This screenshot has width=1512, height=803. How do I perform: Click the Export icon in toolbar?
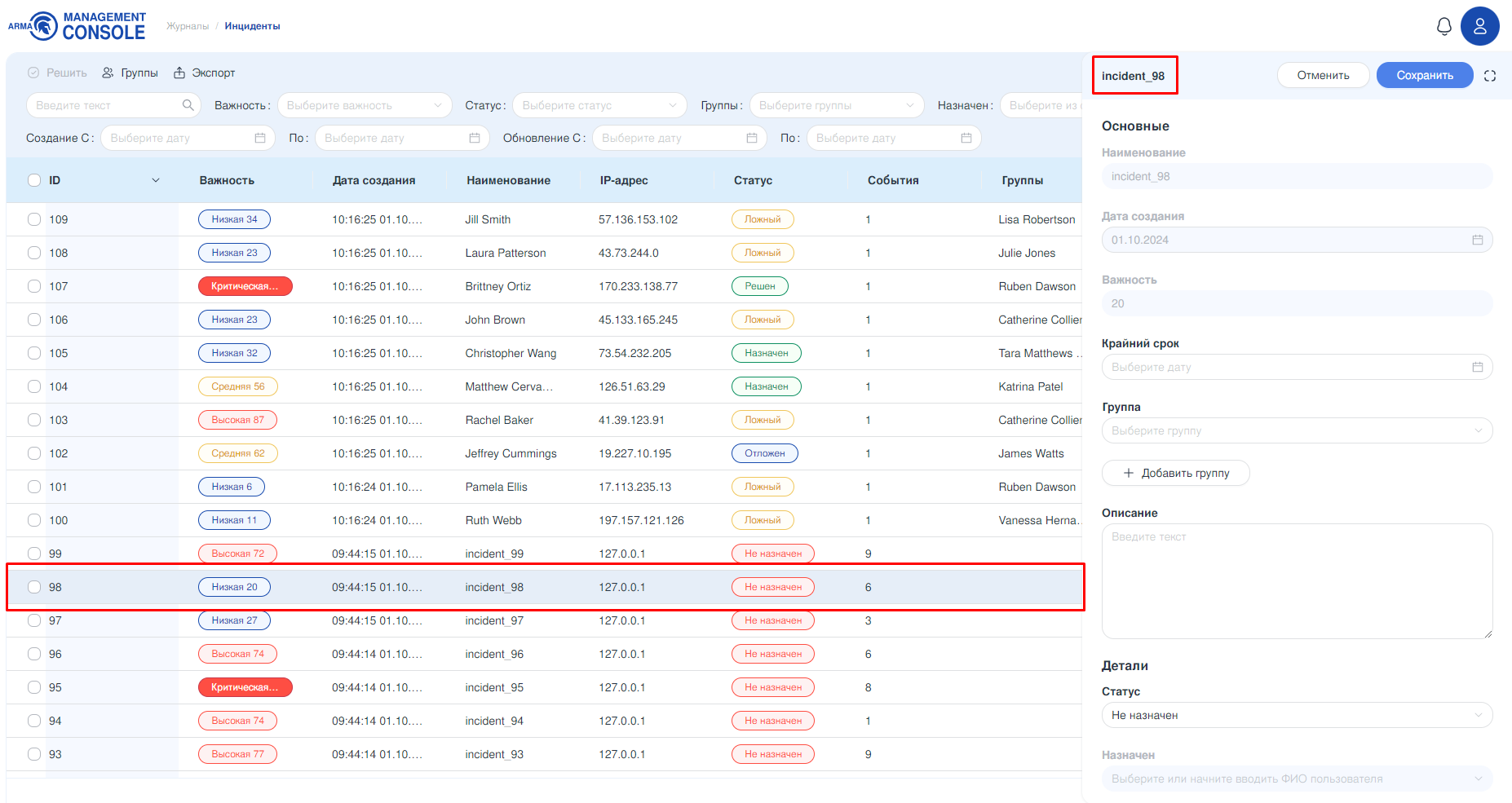click(x=179, y=73)
